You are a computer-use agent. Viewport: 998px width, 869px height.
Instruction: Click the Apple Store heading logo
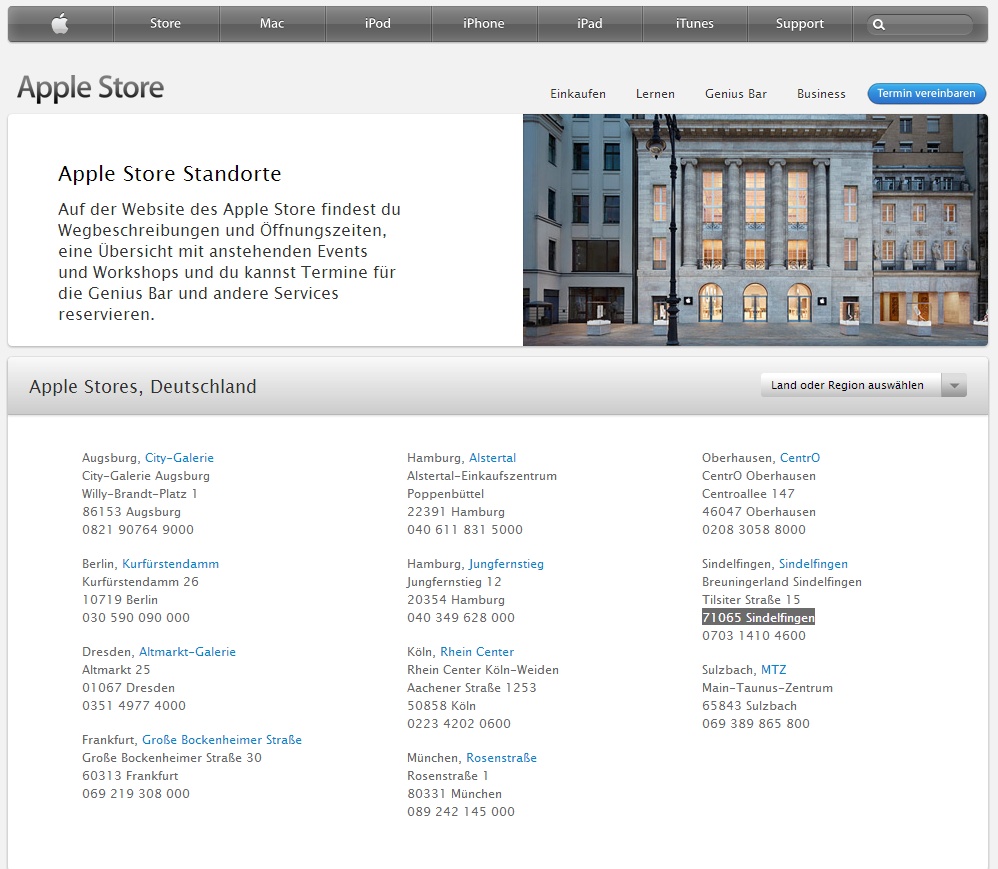(90, 88)
